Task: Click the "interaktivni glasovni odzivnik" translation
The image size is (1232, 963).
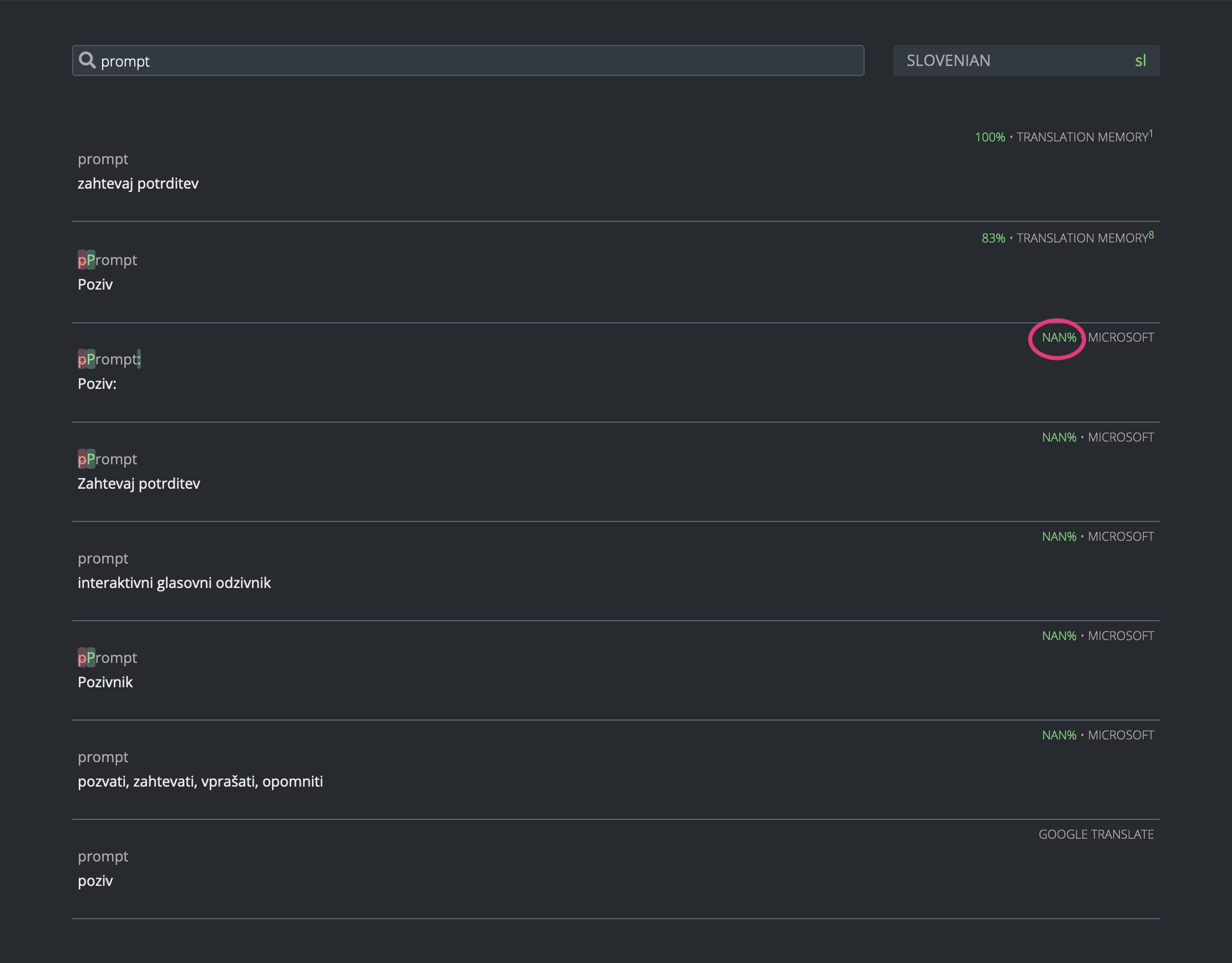Action: (174, 582)
